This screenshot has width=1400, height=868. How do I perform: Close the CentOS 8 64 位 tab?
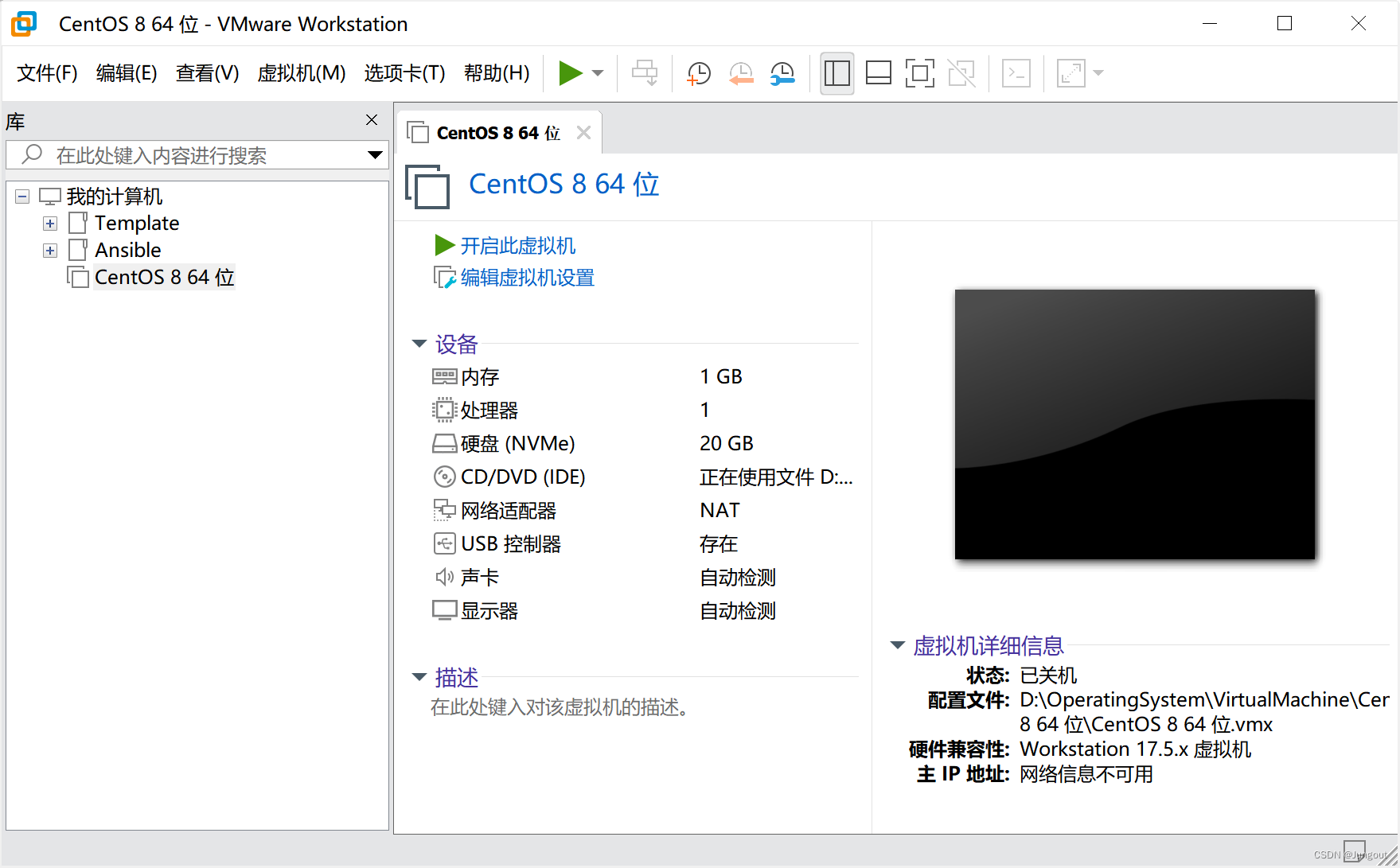(x=583, y=133)
